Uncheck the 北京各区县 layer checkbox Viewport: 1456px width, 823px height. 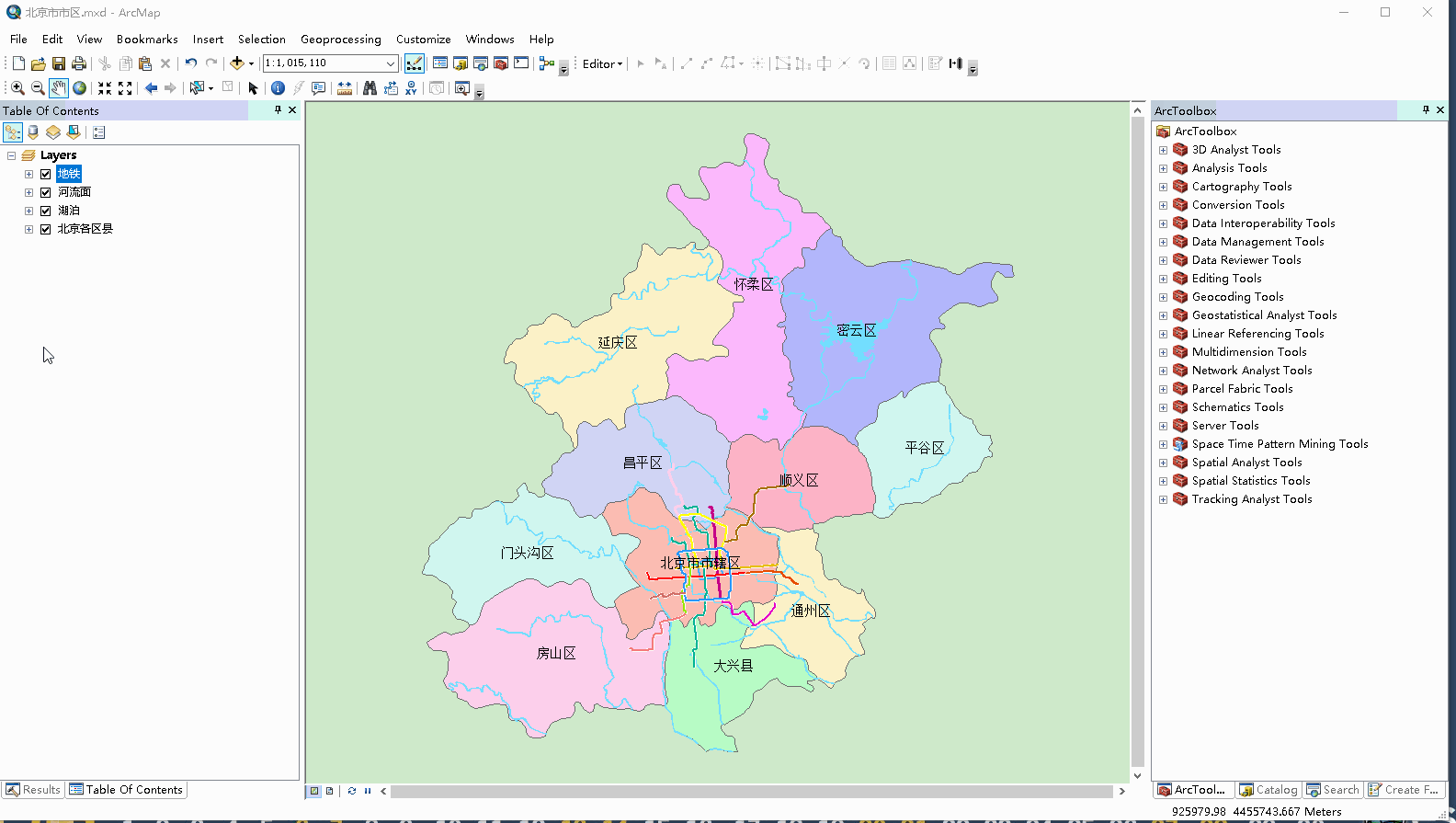[45, 229]
